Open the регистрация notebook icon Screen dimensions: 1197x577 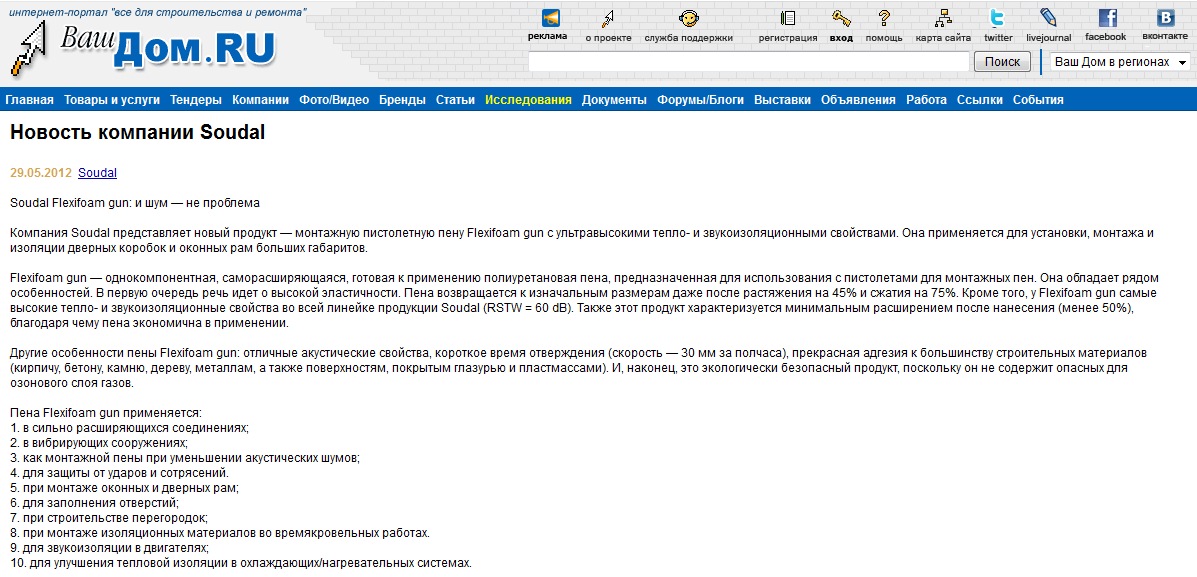[788, 18]
